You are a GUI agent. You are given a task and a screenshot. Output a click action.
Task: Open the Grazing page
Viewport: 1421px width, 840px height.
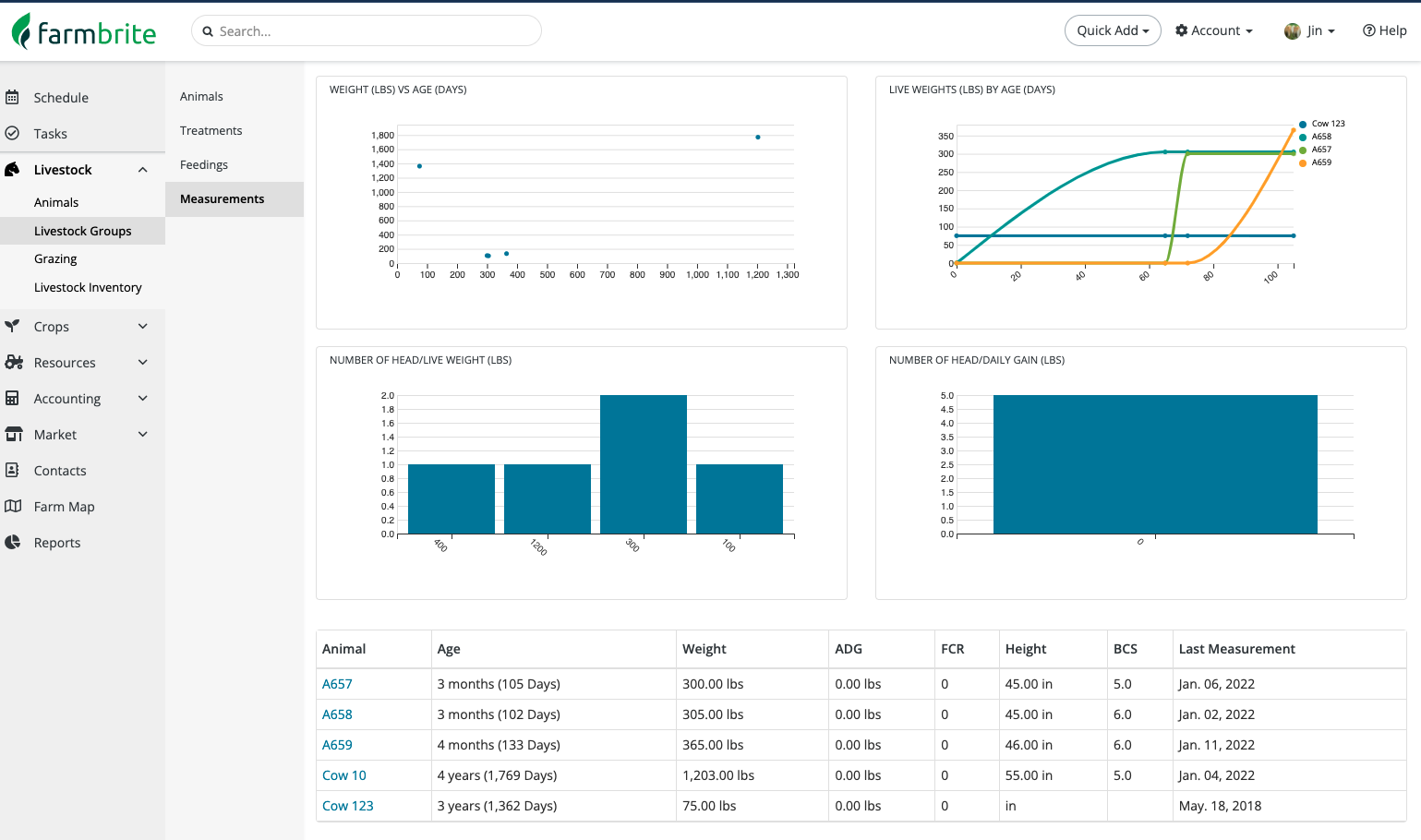point(55,258)
